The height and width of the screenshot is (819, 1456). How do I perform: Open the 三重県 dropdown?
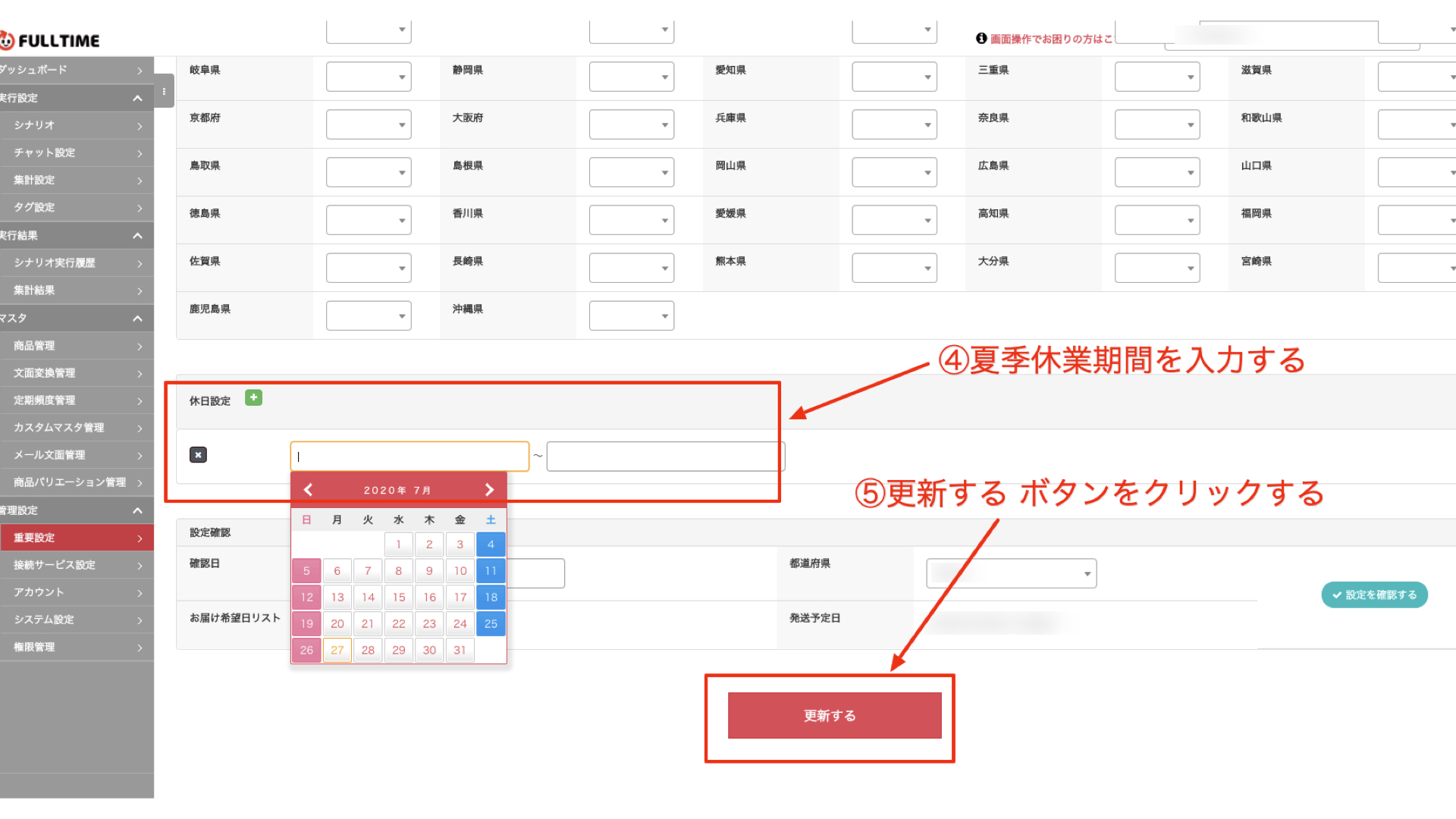pyautogui.click(x=1157, y=77)
